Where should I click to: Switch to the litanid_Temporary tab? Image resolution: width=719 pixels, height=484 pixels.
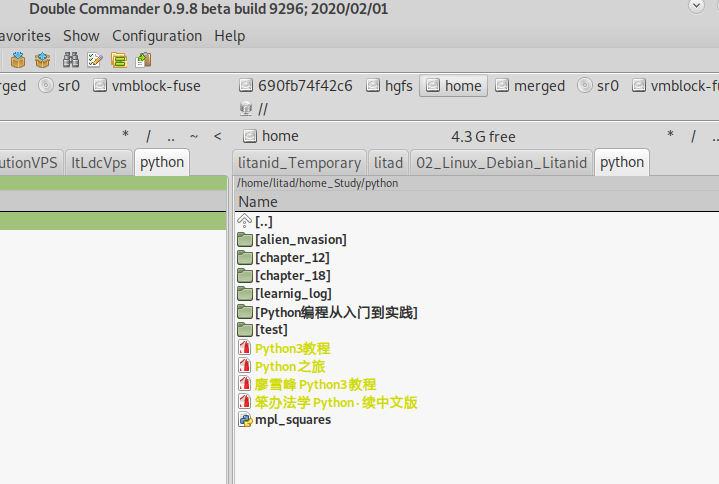coord(299,163)
